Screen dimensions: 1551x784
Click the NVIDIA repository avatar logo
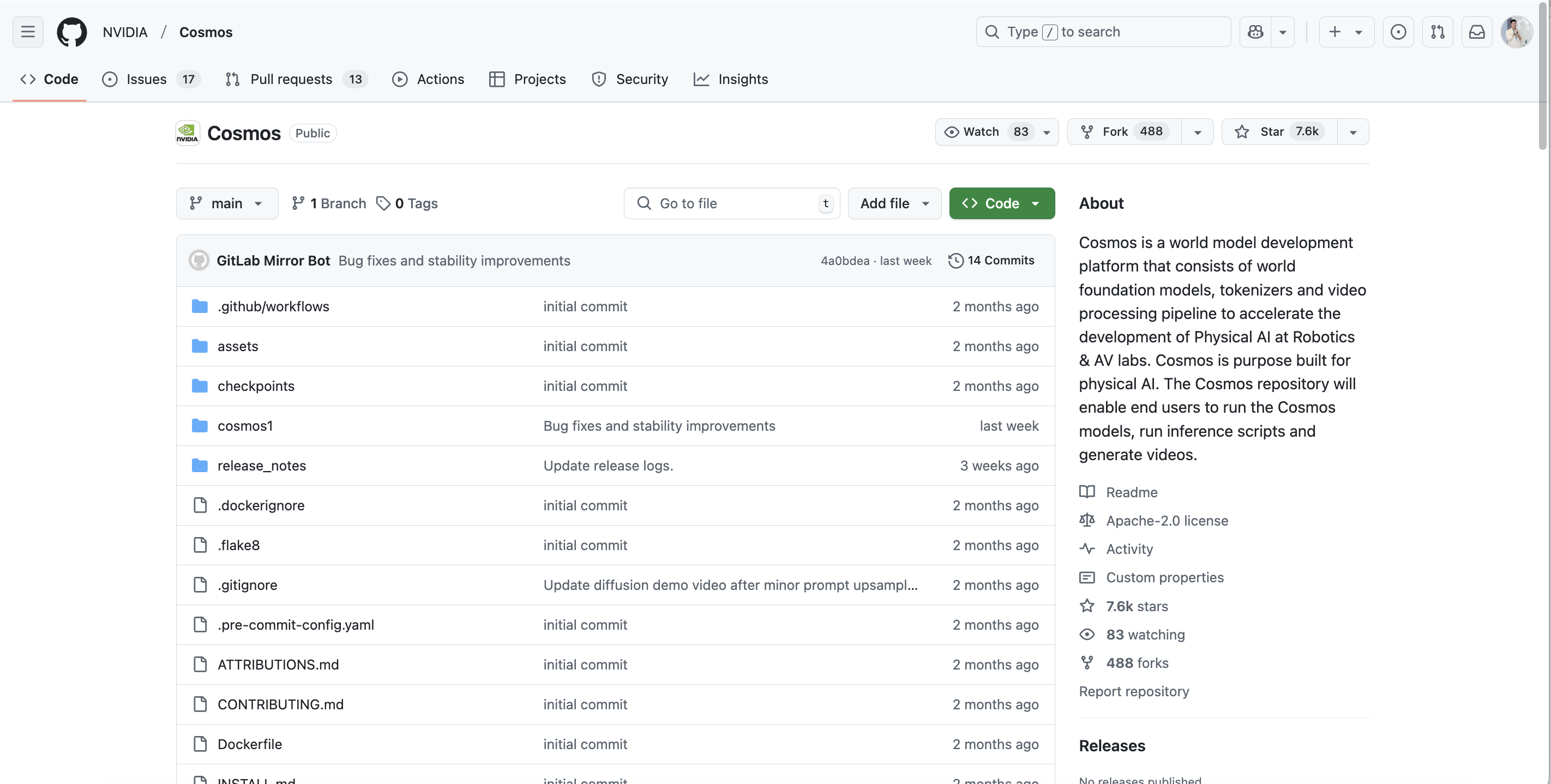pyautogui.click(x=187, y=132)
